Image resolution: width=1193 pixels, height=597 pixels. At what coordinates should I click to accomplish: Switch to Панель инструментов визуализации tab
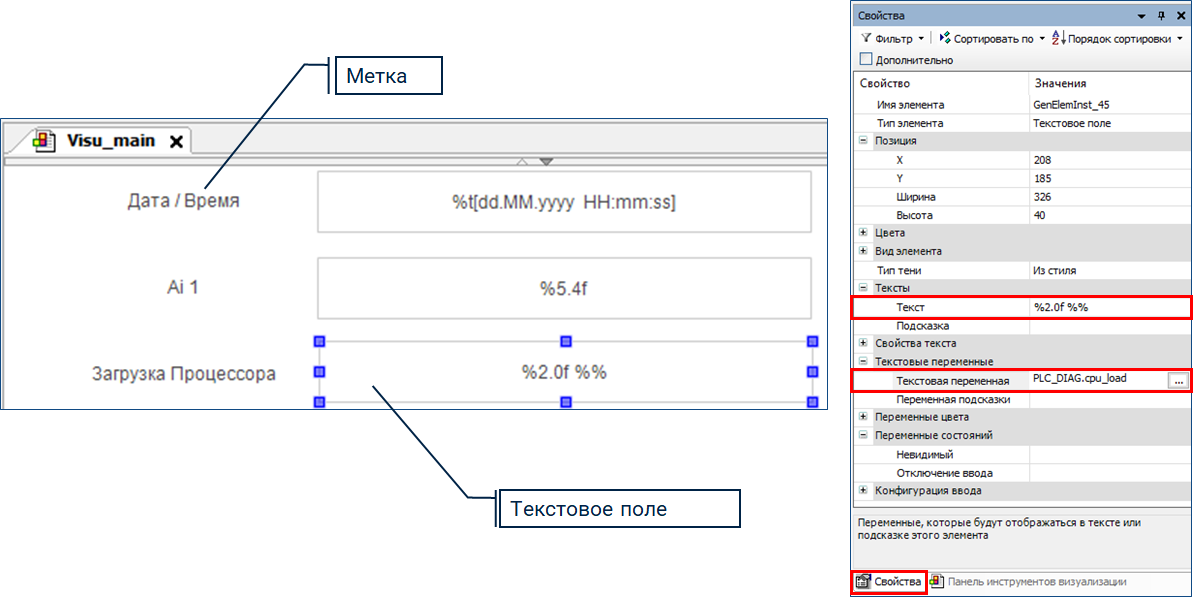point(1036,582)
